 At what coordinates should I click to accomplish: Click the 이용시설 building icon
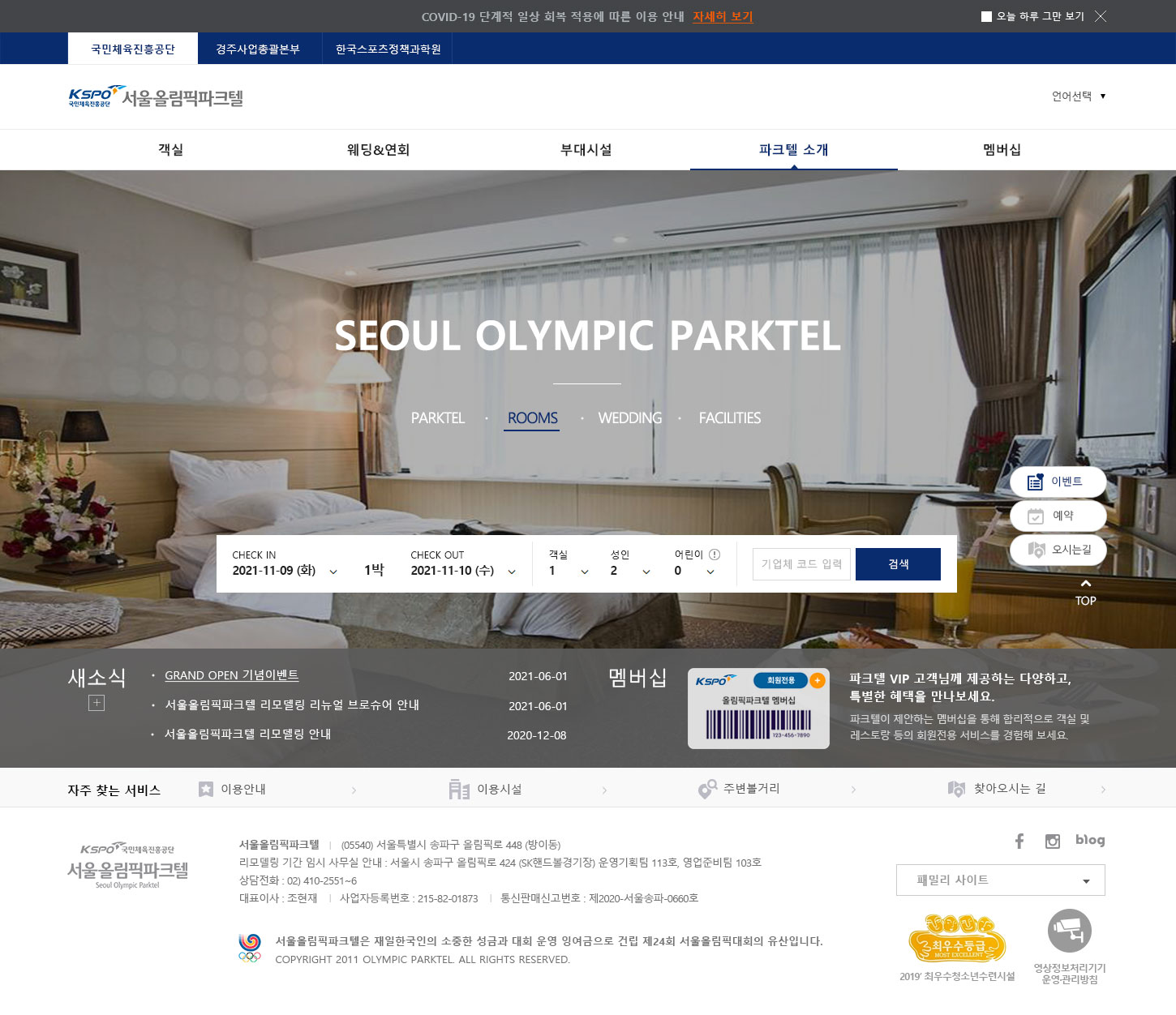459,789
